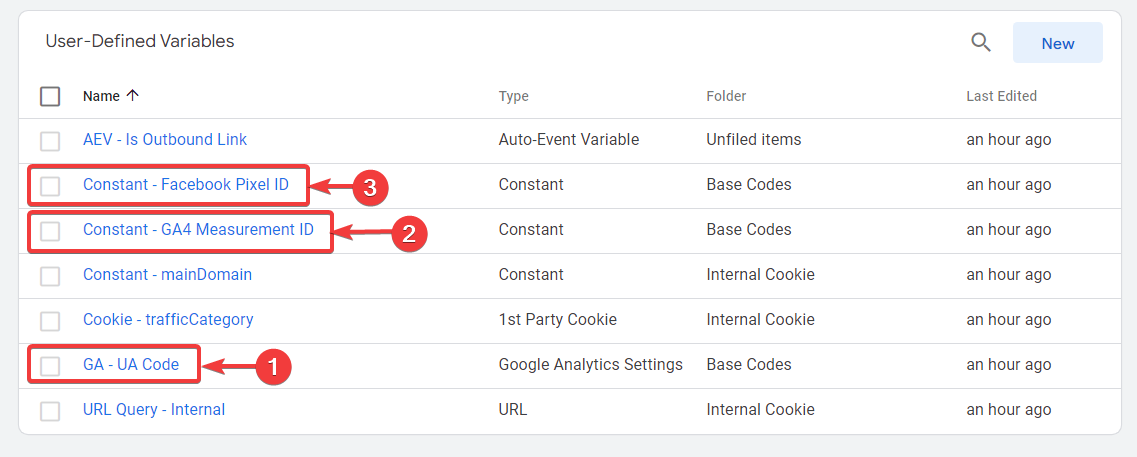
Task: Open AEV - Is Outbound Link variable
Action: [x=165, y=140]
